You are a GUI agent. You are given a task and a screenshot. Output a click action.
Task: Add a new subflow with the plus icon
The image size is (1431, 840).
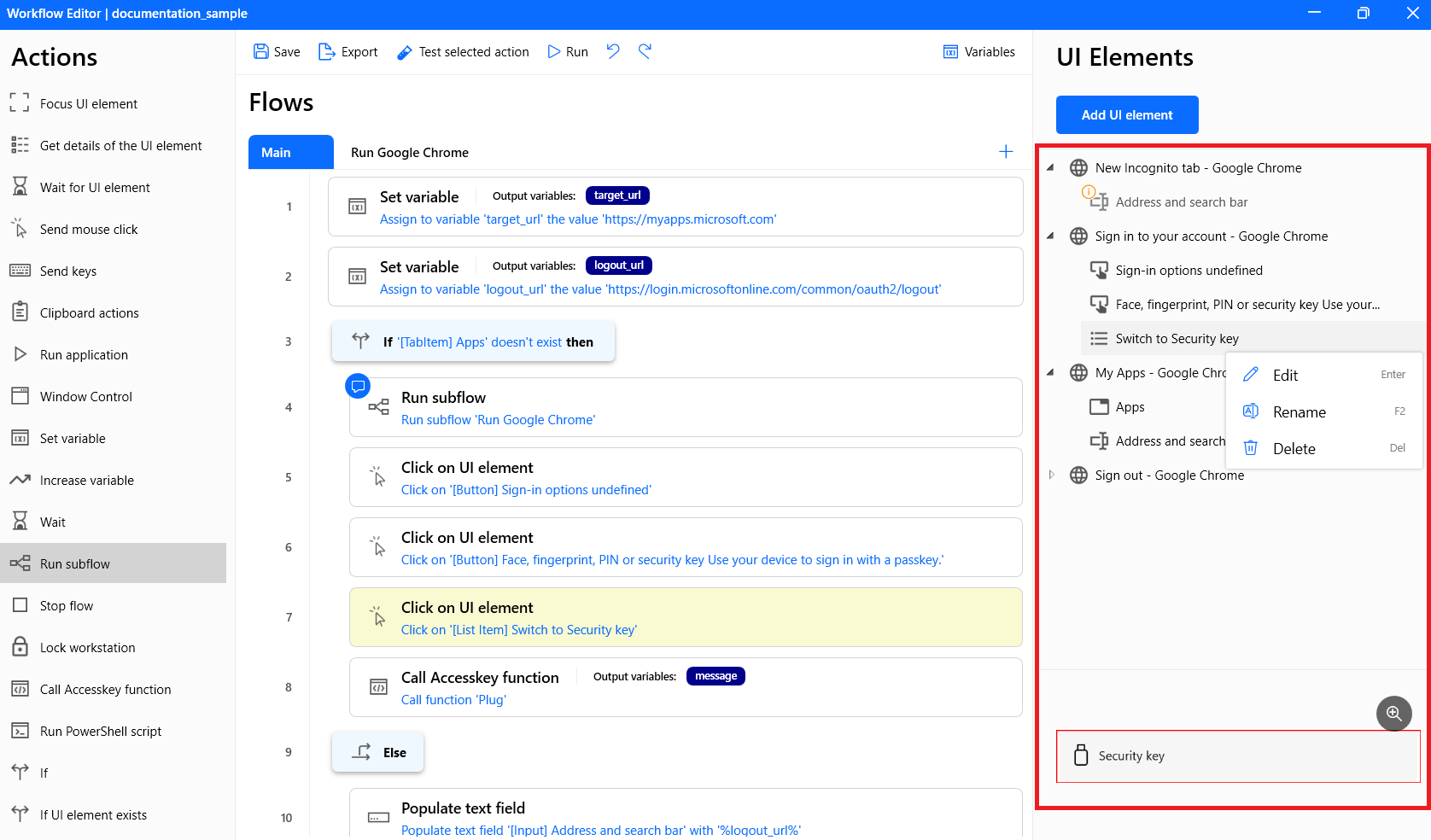pyautogui.click(x=1006, y=152)
